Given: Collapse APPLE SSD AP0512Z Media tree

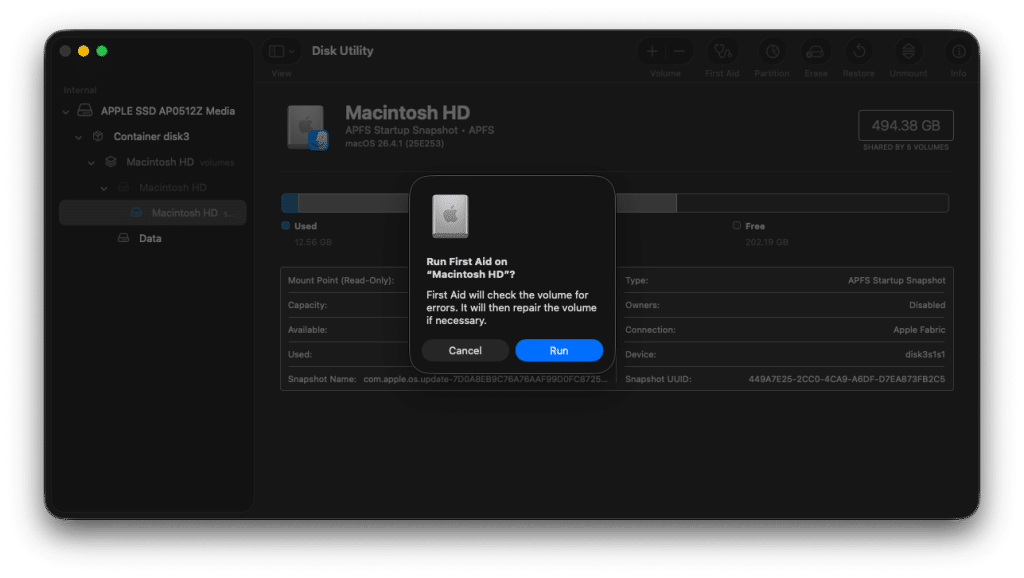Looking at the screenshot, I should point(66,112).
